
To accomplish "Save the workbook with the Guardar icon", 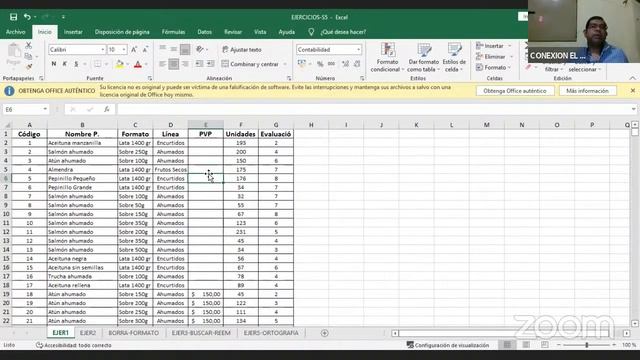I will coord(13,17).
